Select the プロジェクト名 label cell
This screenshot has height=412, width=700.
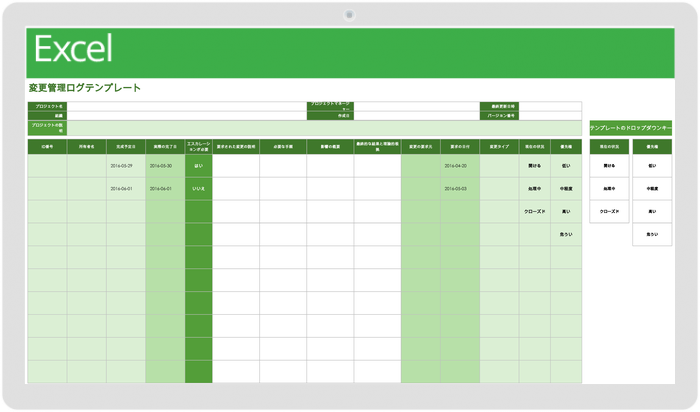point(47,106)
